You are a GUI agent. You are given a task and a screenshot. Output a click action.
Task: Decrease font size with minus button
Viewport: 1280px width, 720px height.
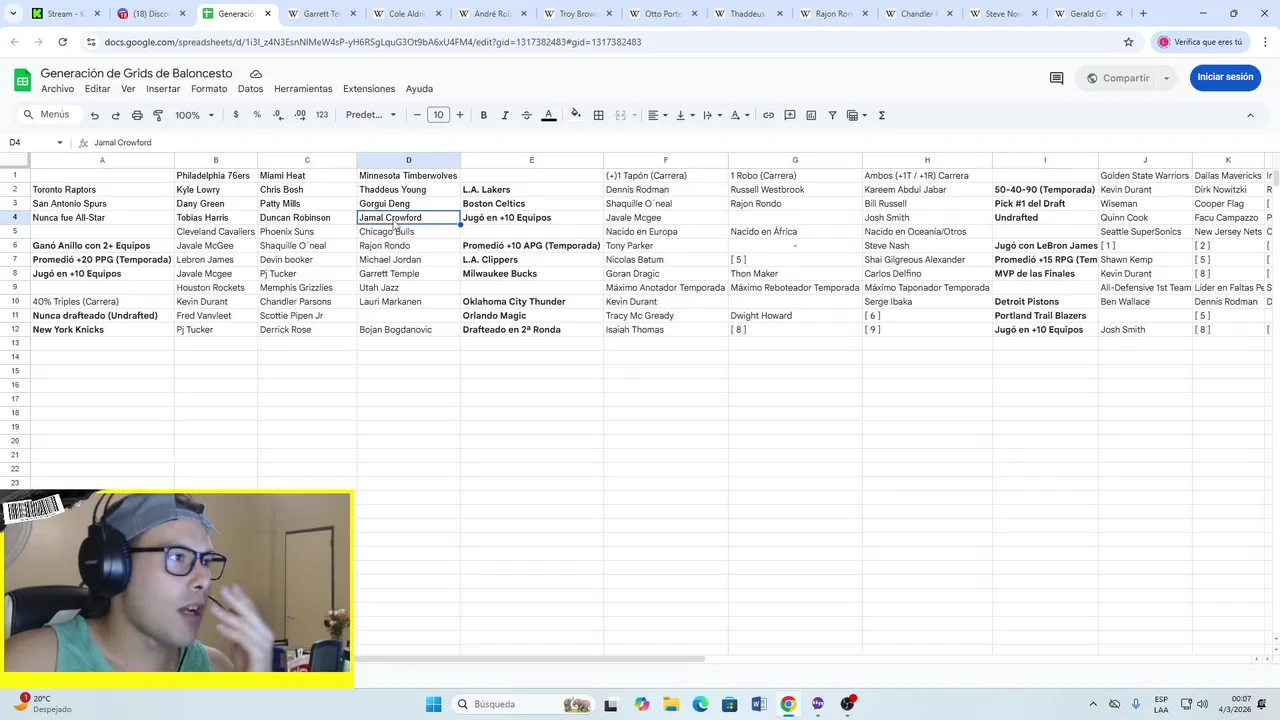tap(417, 115)
